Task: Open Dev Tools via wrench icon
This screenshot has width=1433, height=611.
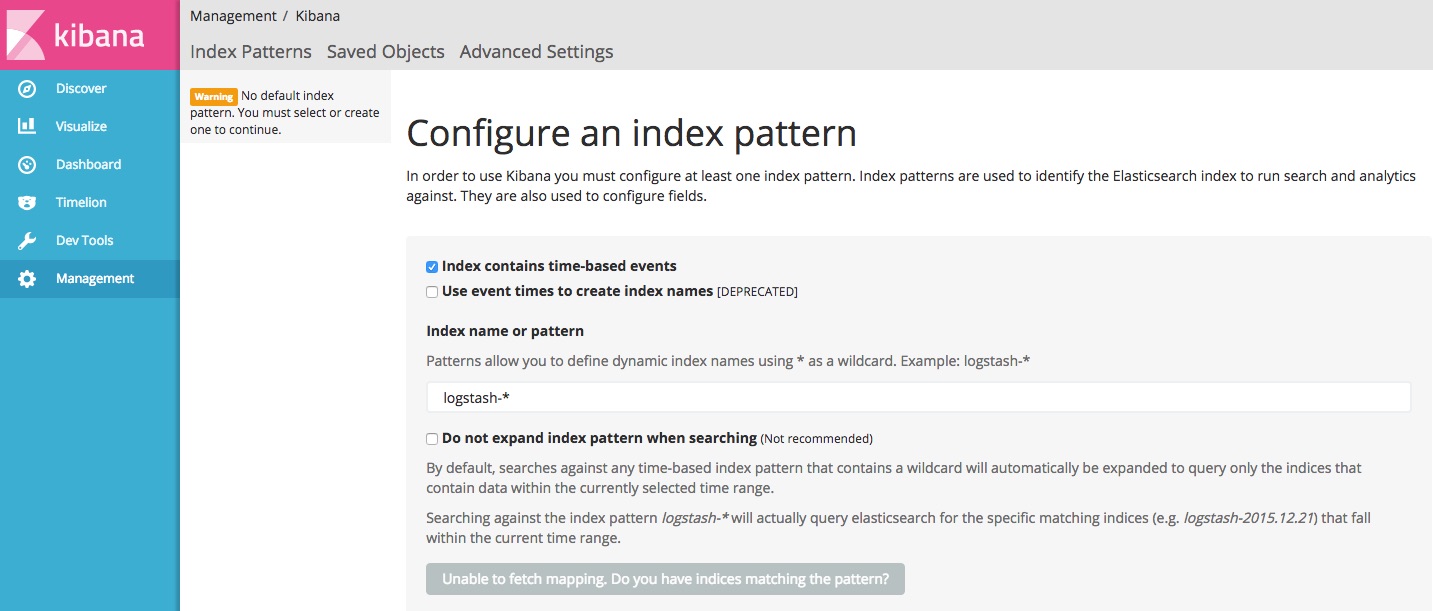Action: click(27, 241)
